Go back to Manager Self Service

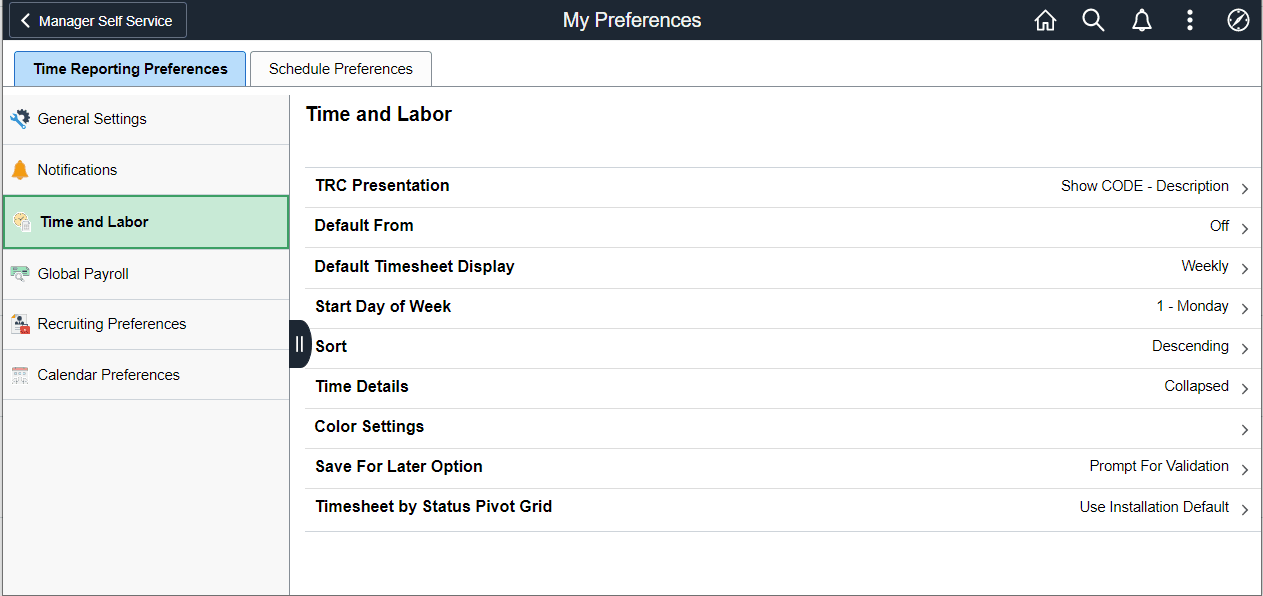97,21
